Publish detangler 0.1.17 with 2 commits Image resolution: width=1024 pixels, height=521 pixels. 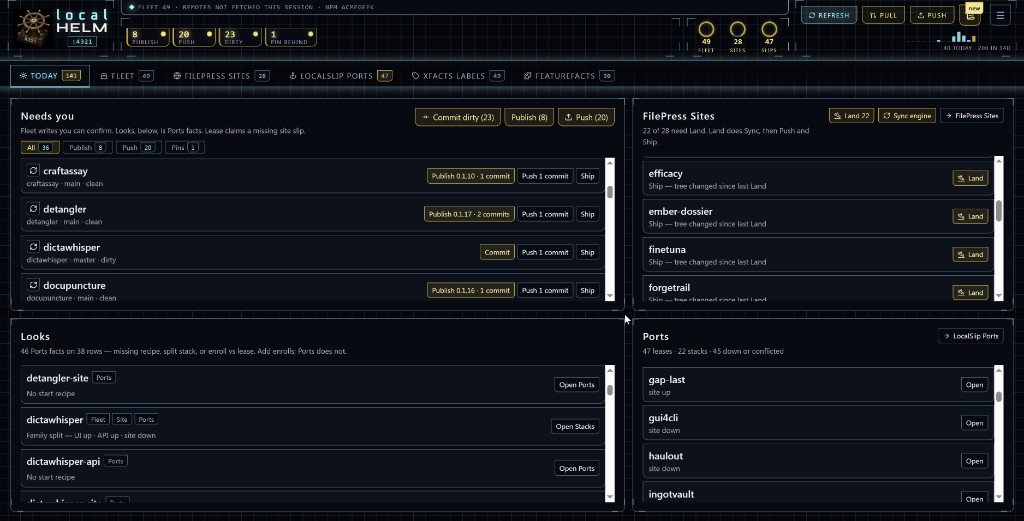(469, 213)
